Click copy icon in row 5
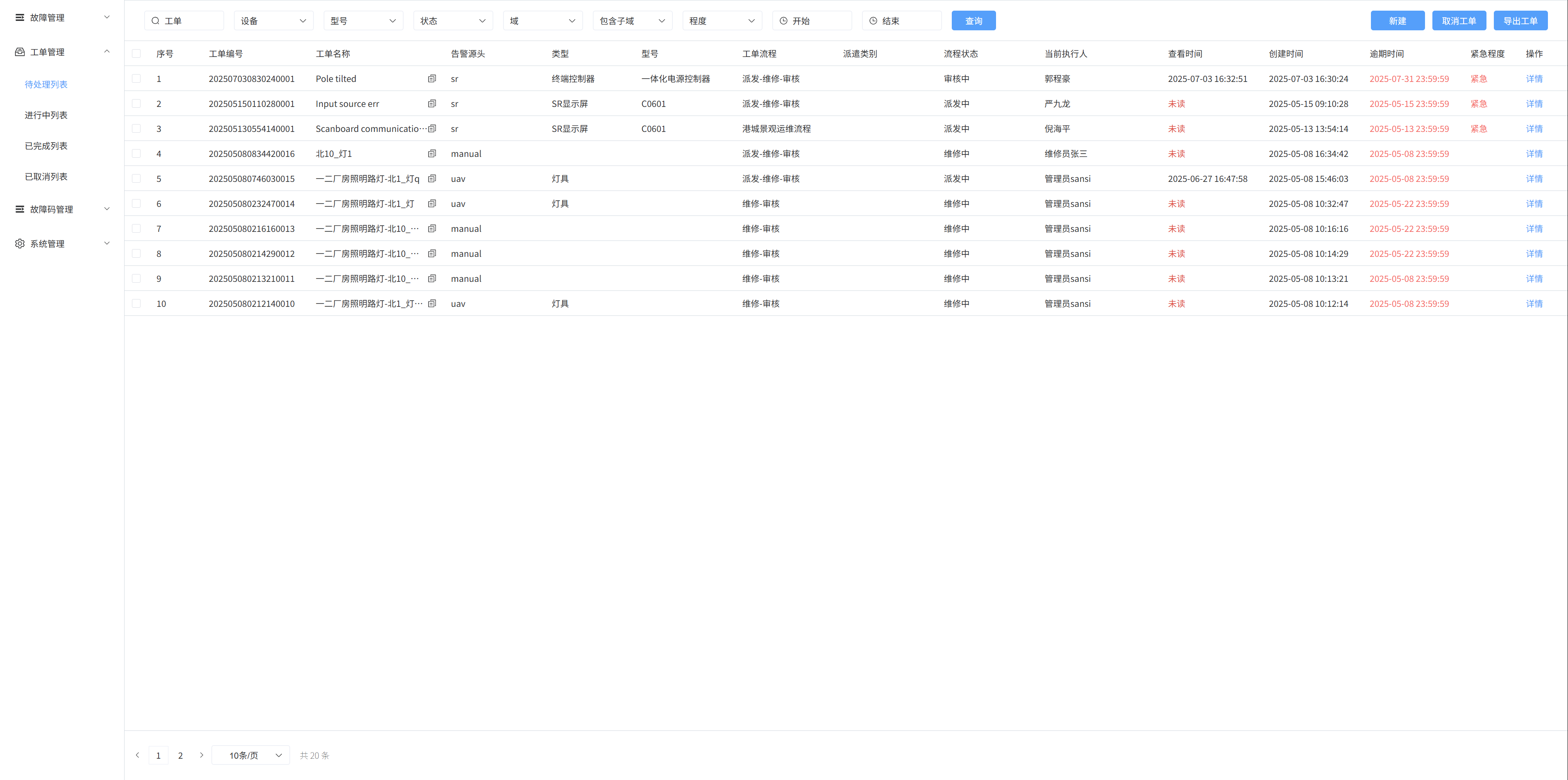Image resolution: width=1568 pixels, height=780 pixels. (432, 178)
